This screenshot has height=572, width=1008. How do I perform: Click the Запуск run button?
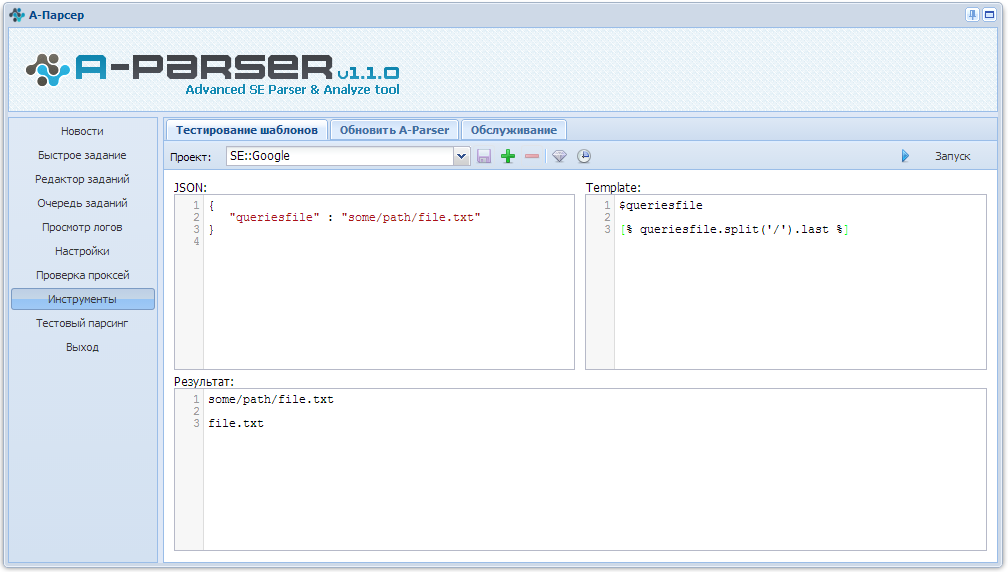point(952,156)
